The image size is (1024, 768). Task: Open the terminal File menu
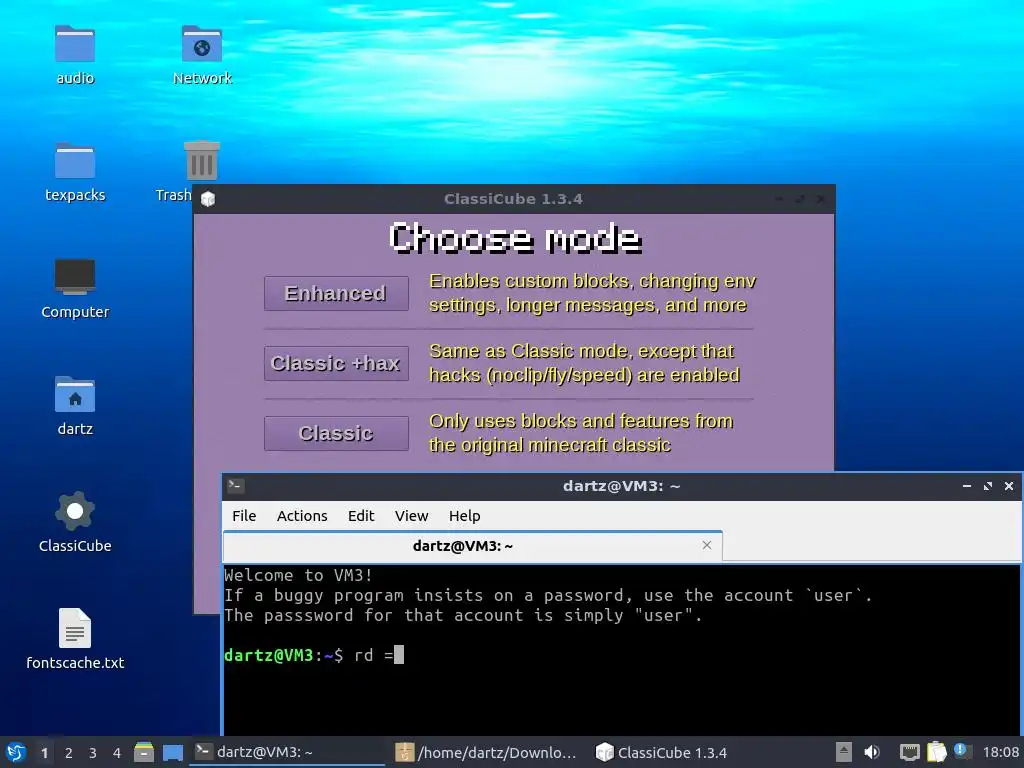[244, 516]
